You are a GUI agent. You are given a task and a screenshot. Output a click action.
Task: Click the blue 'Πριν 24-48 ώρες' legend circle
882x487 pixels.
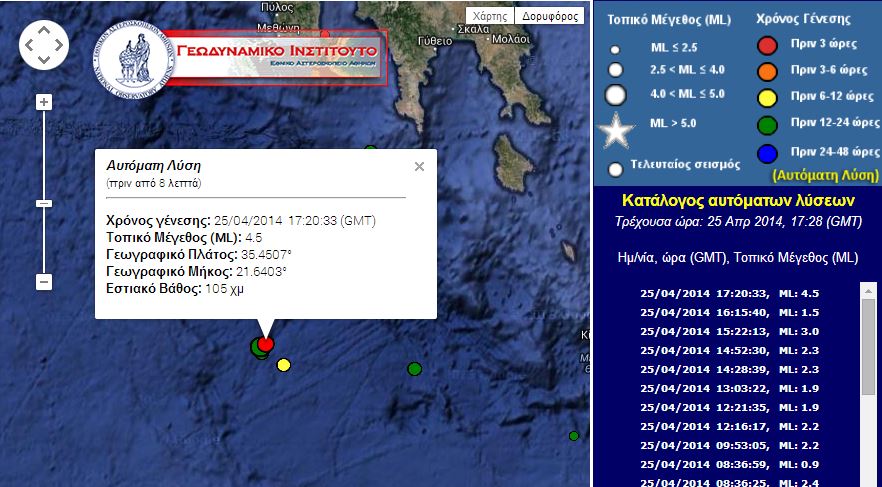[x=768, y=152]
